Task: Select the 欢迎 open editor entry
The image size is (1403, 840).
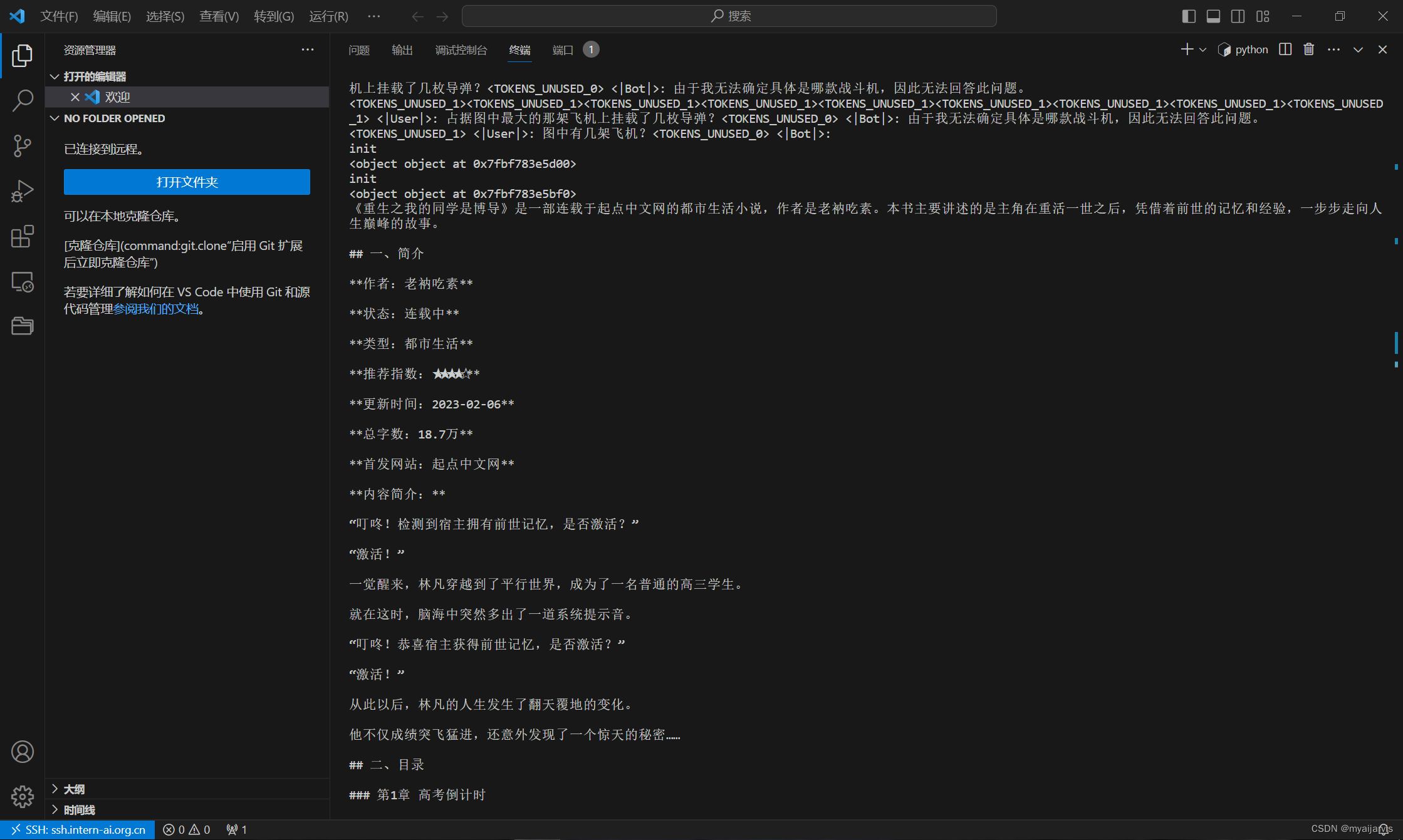Action: click(x=188, y=97)
